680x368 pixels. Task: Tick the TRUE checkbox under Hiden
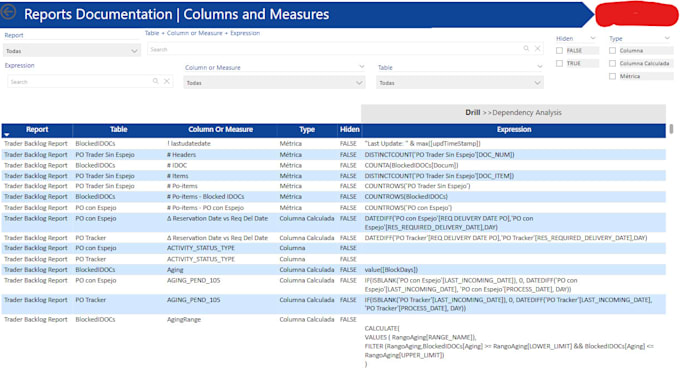[x=559, y=63]
